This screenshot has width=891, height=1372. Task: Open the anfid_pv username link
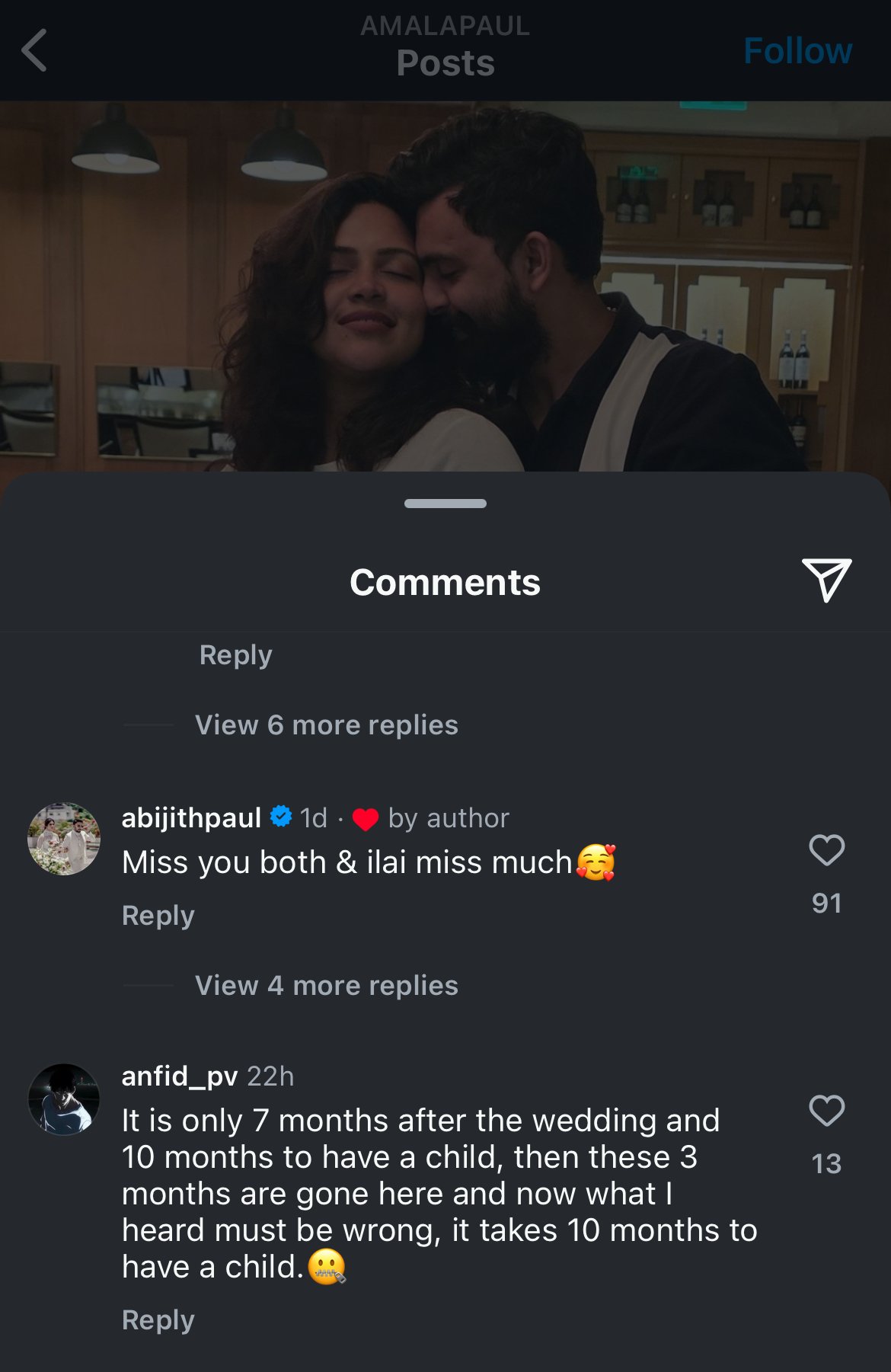(180, 1076)
